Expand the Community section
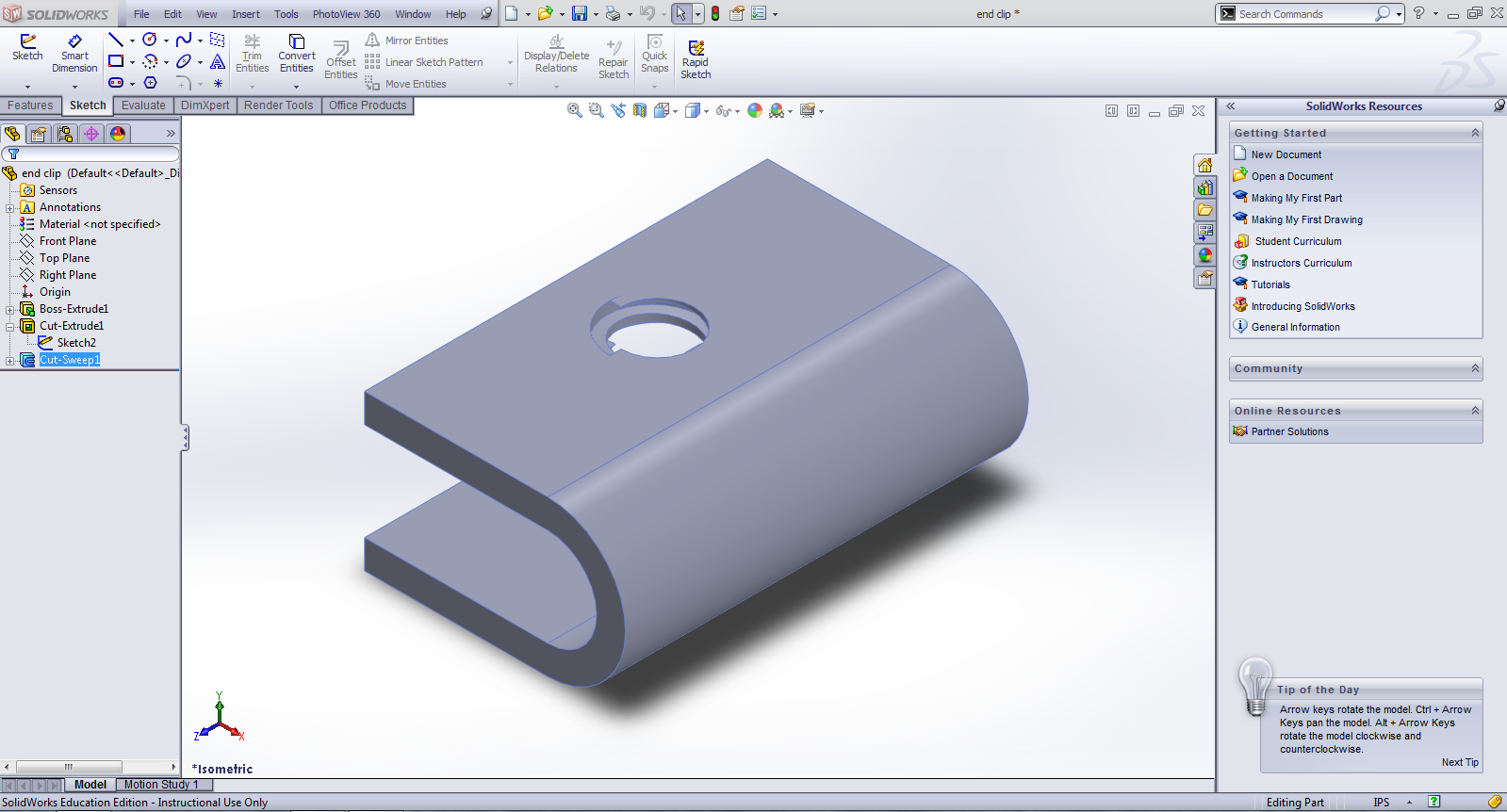 tap(1475, 368)
